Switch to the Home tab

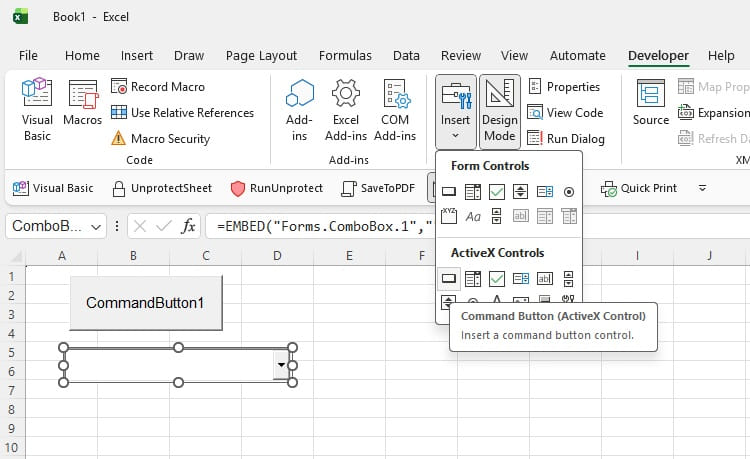point(82,56)
